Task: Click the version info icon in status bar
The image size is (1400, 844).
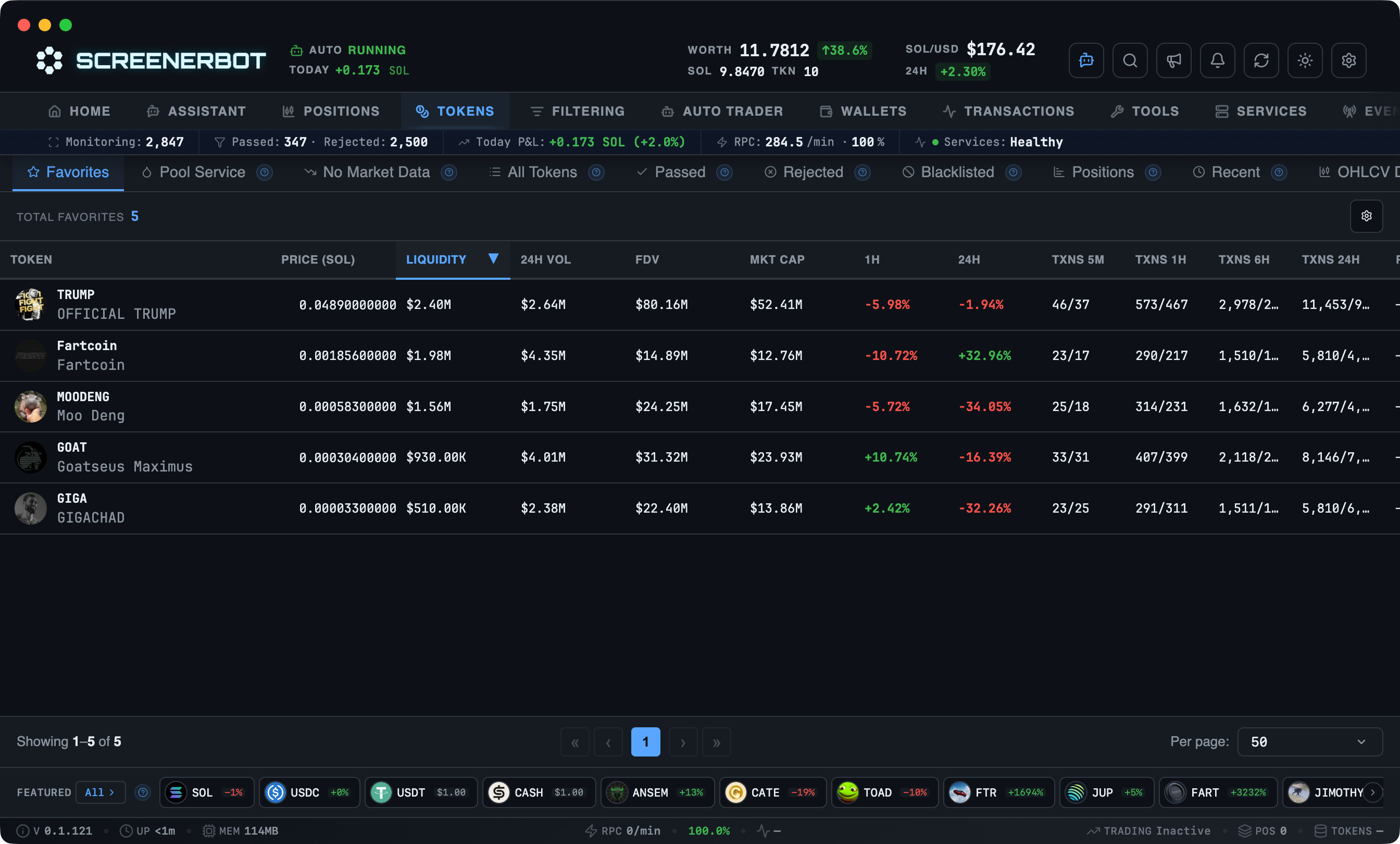Action: click(x=23, y=830)
